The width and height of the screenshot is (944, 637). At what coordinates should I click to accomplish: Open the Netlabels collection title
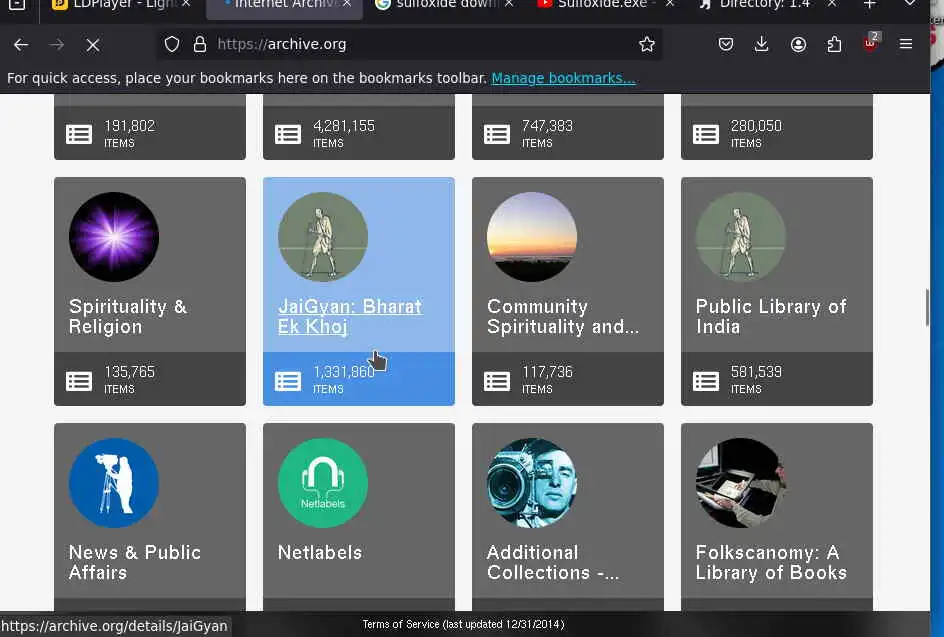pos(320,552)
